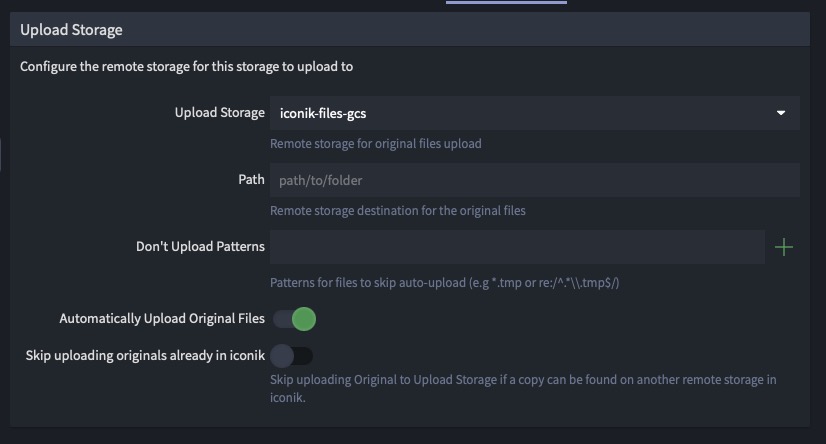The width and height of the screenshot is (826, 444).
Task: Click the Path field label
Action: (251, 180)
